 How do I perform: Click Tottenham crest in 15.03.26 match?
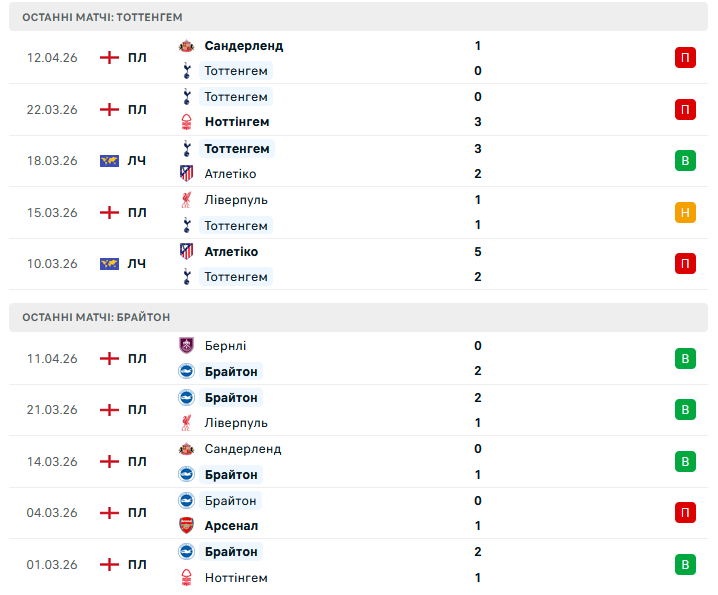[x=186, y=225]
